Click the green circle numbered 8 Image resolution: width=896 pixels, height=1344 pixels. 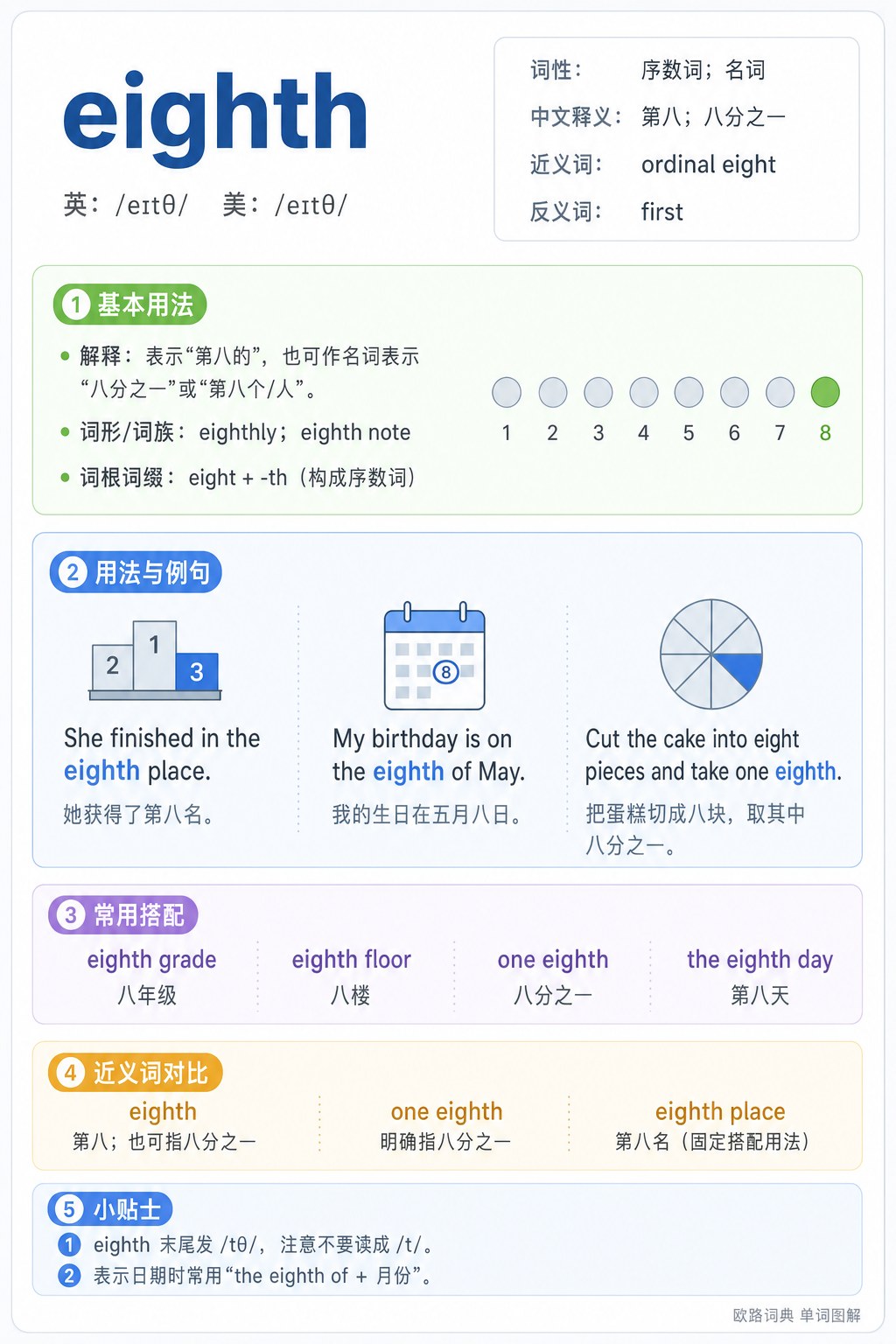point(825,392)
